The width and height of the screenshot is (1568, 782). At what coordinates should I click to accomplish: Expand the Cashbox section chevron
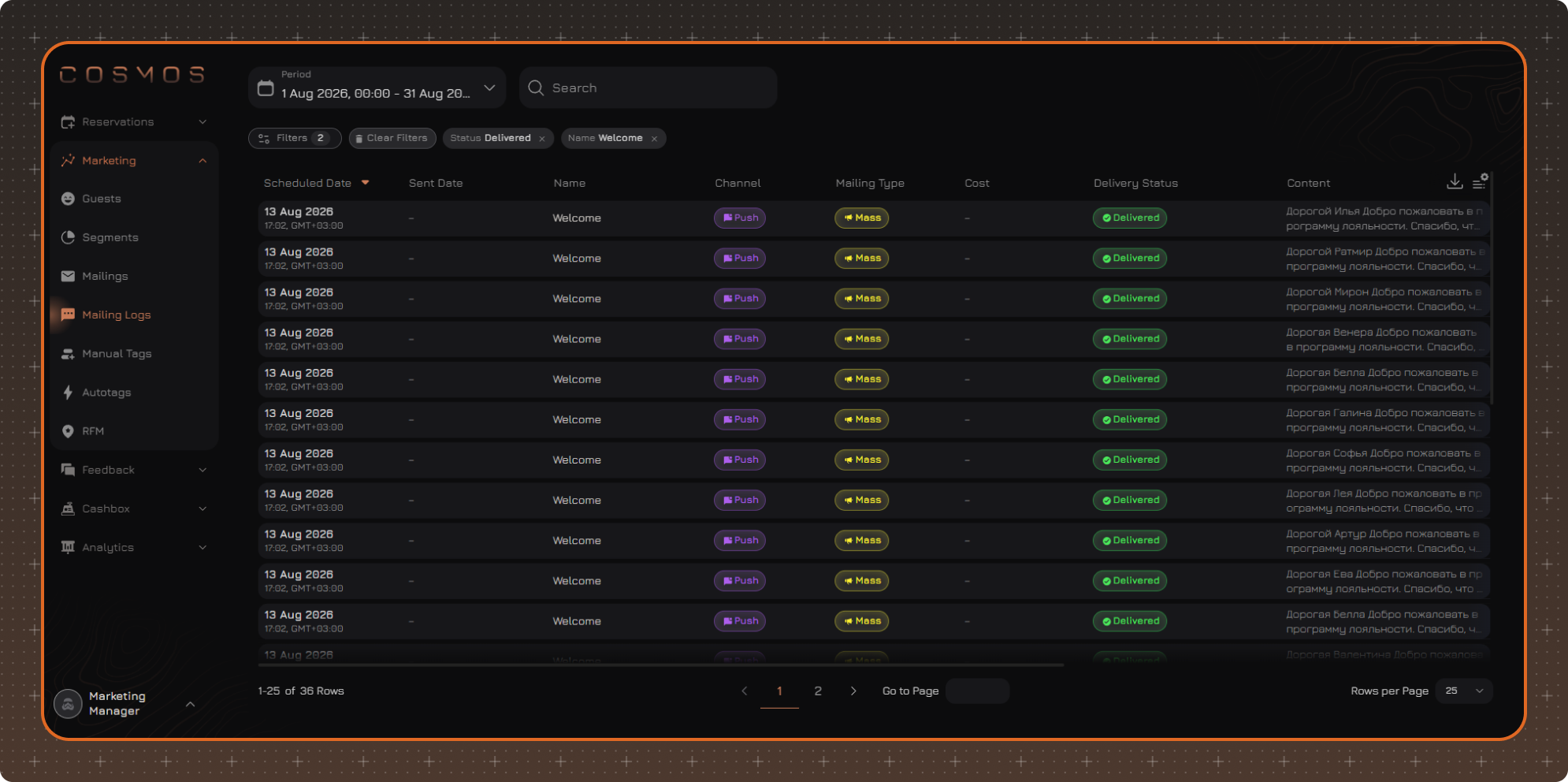203,508
